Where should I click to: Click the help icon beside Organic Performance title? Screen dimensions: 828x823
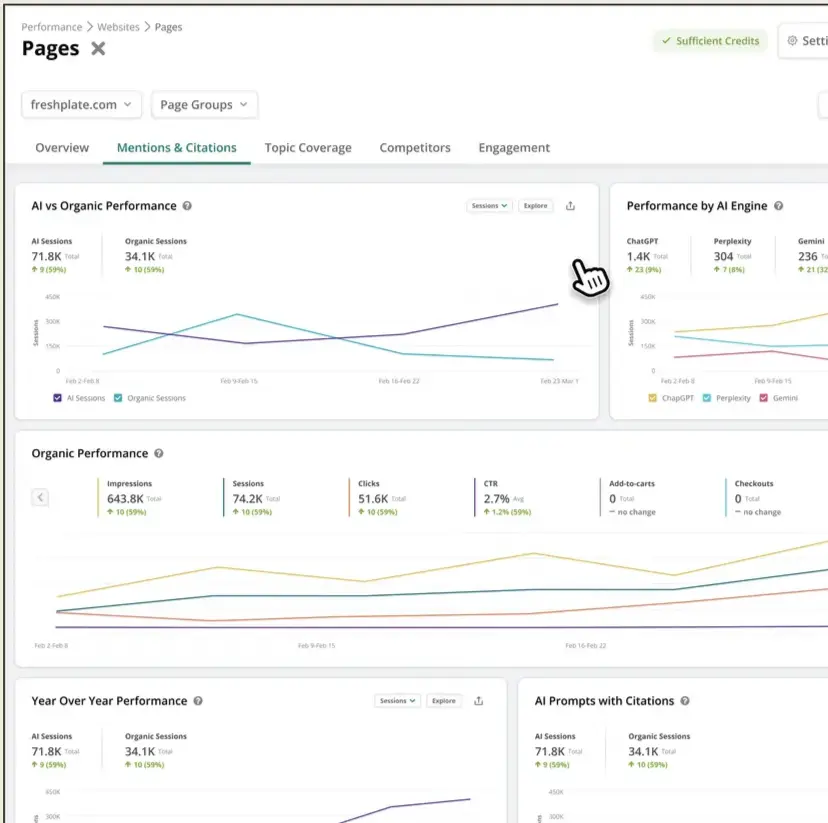[x=161, y=453]
